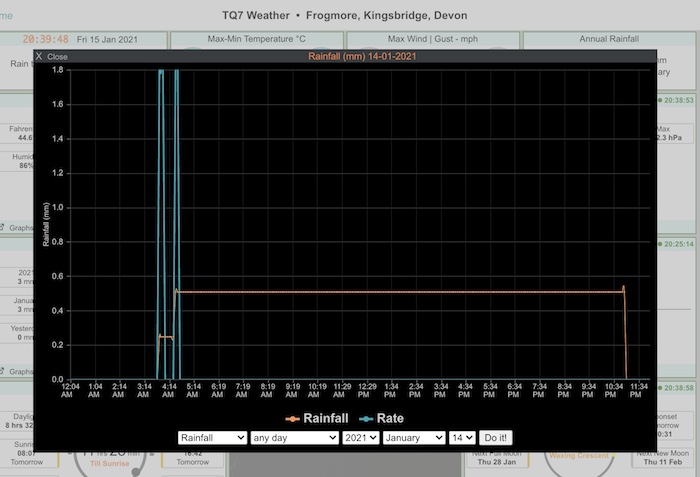
Task: Click the 1.8 y-axis value
Action: pyautogui.click(x=58, y=70)
